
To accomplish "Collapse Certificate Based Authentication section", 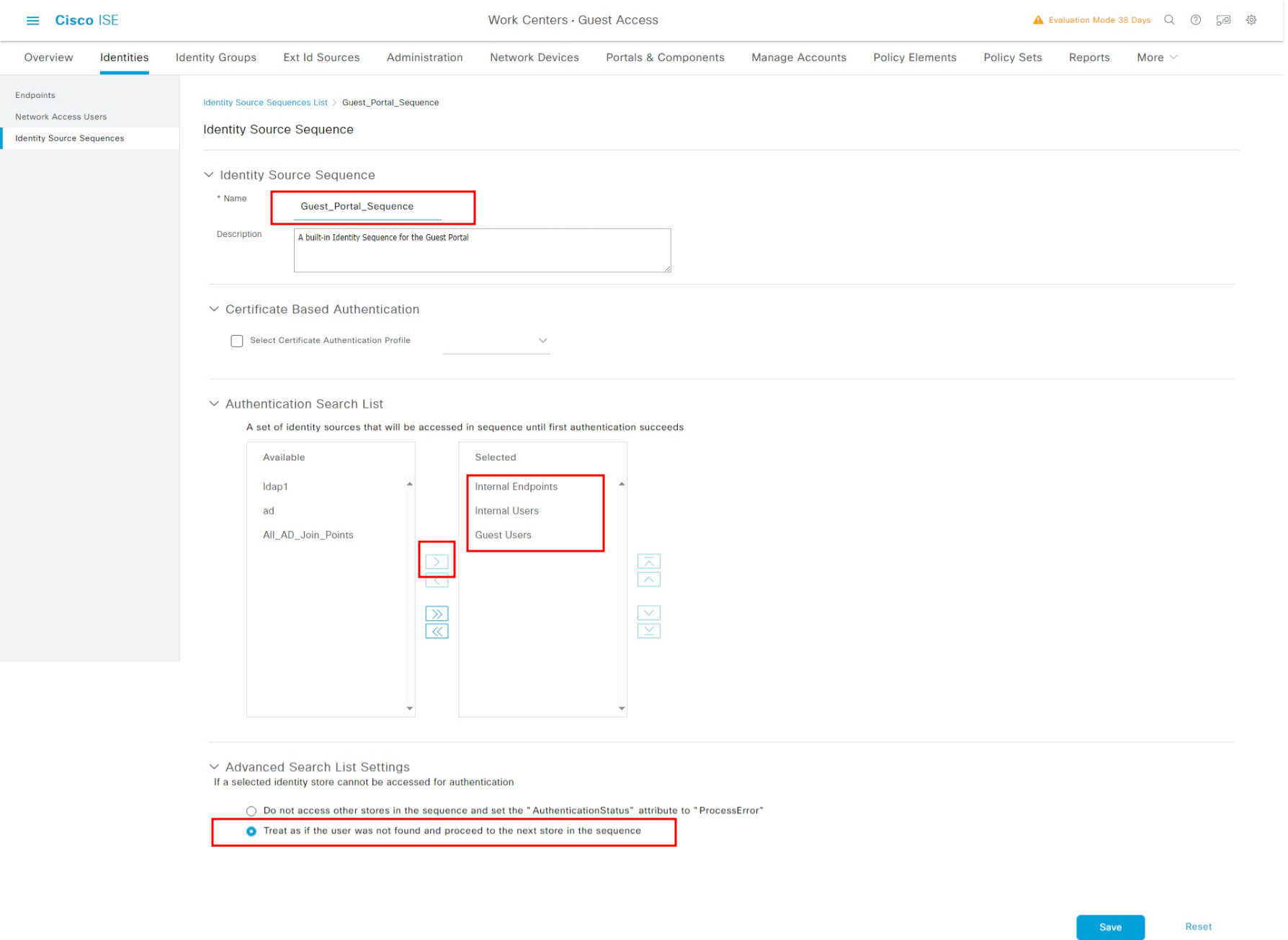I will coord(214,309).
